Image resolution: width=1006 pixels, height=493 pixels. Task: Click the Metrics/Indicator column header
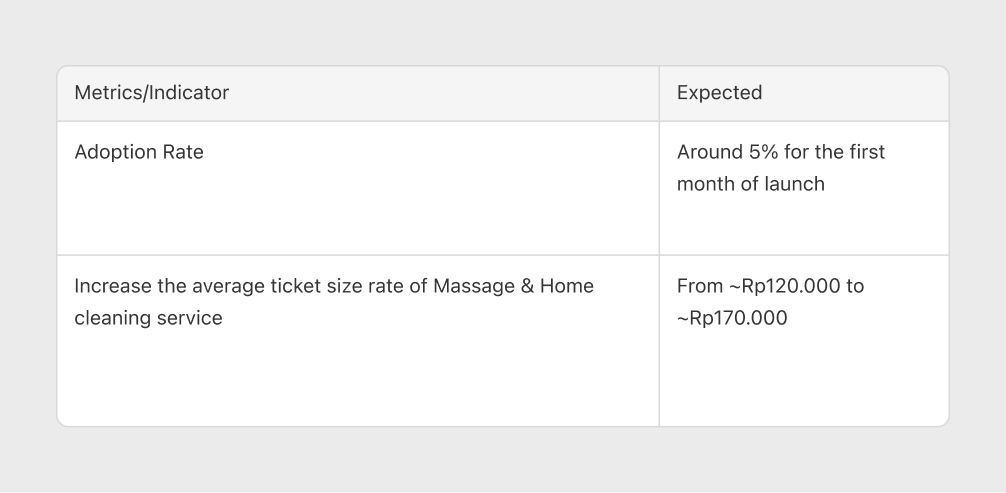152,93
